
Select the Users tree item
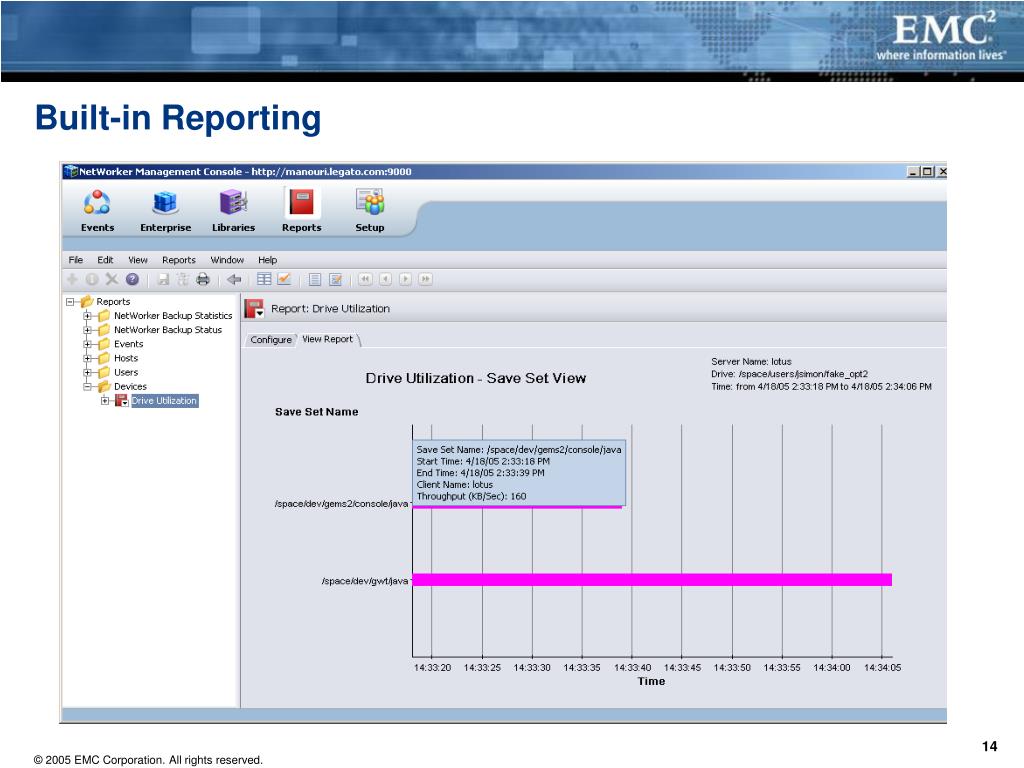(x=126, y=373)
